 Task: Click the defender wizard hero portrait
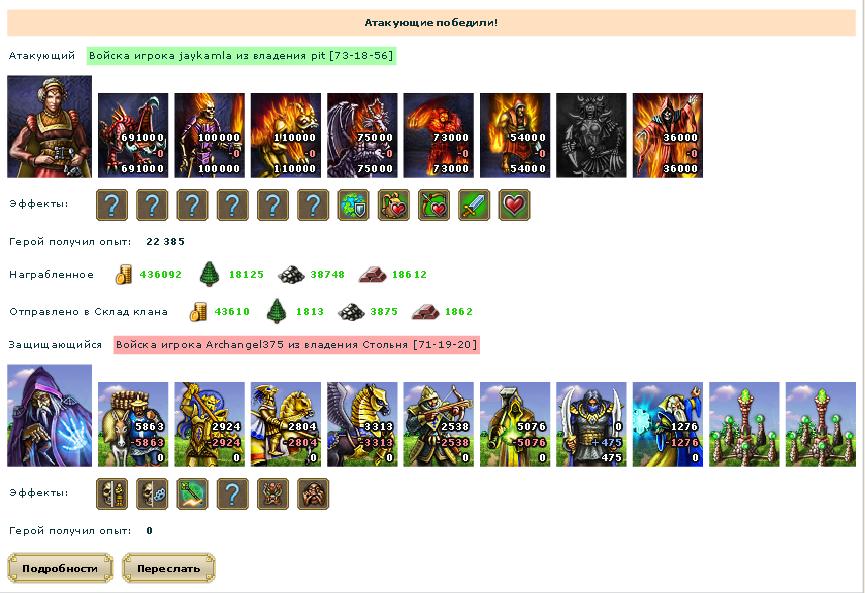tap(50, 416)
